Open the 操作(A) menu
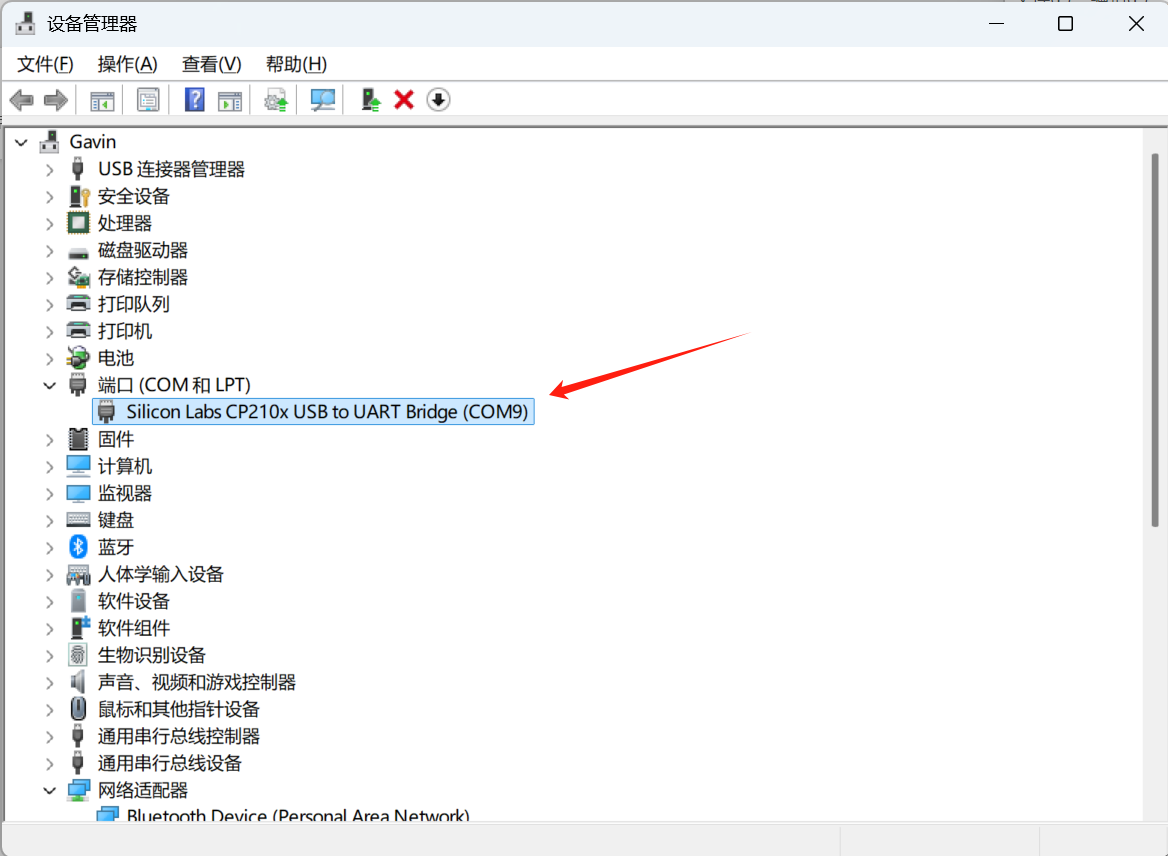The width and height of the screenshot is (1168, 856). pos(127,64)
